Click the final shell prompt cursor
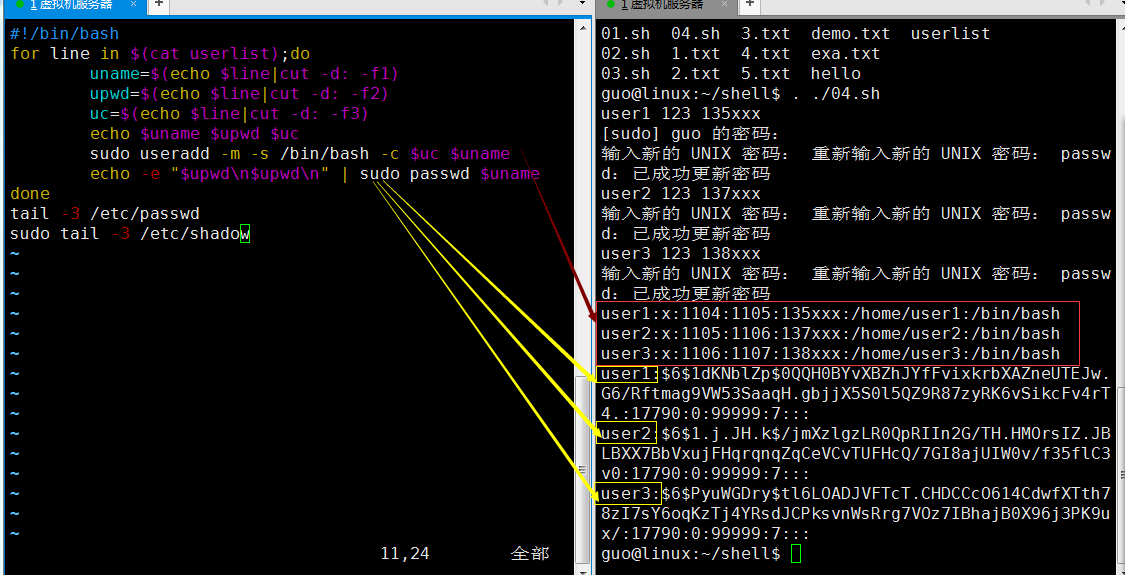1125x575 pixels. 795,553
